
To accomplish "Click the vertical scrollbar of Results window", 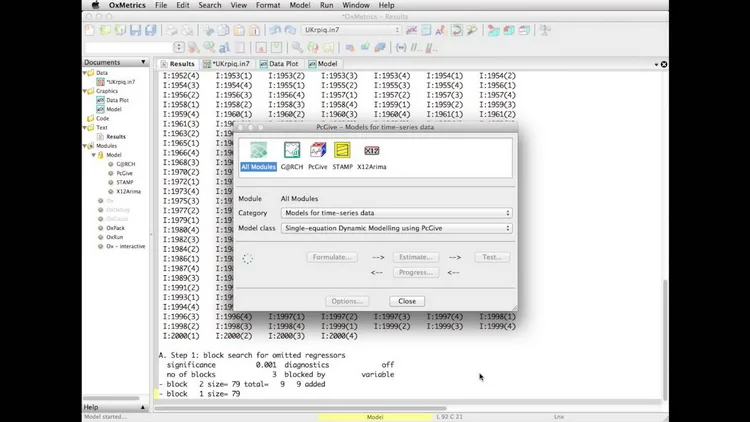I will coord(665,340).
